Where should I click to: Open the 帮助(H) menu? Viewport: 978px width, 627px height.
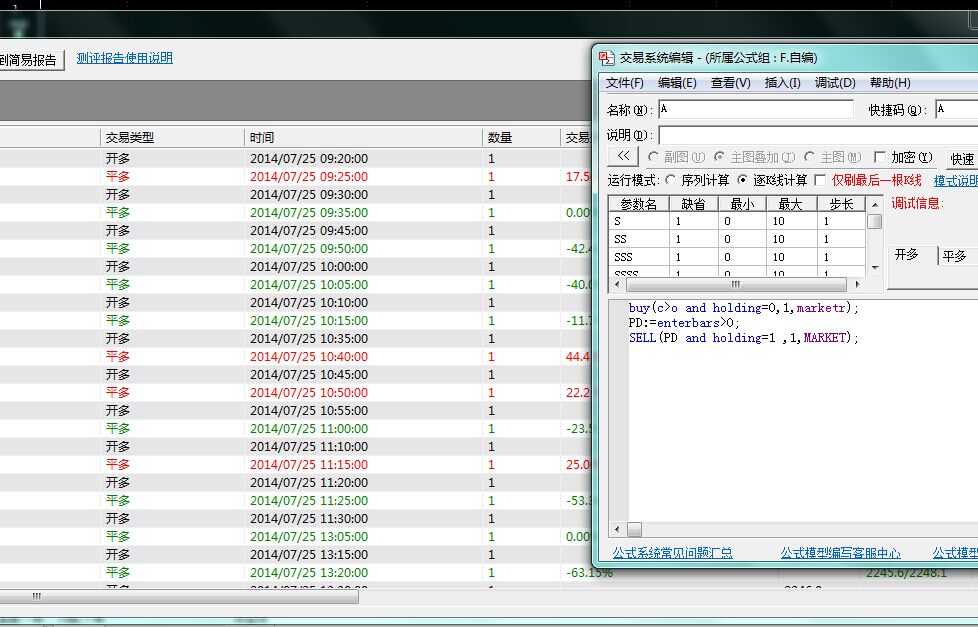[890, 83]
